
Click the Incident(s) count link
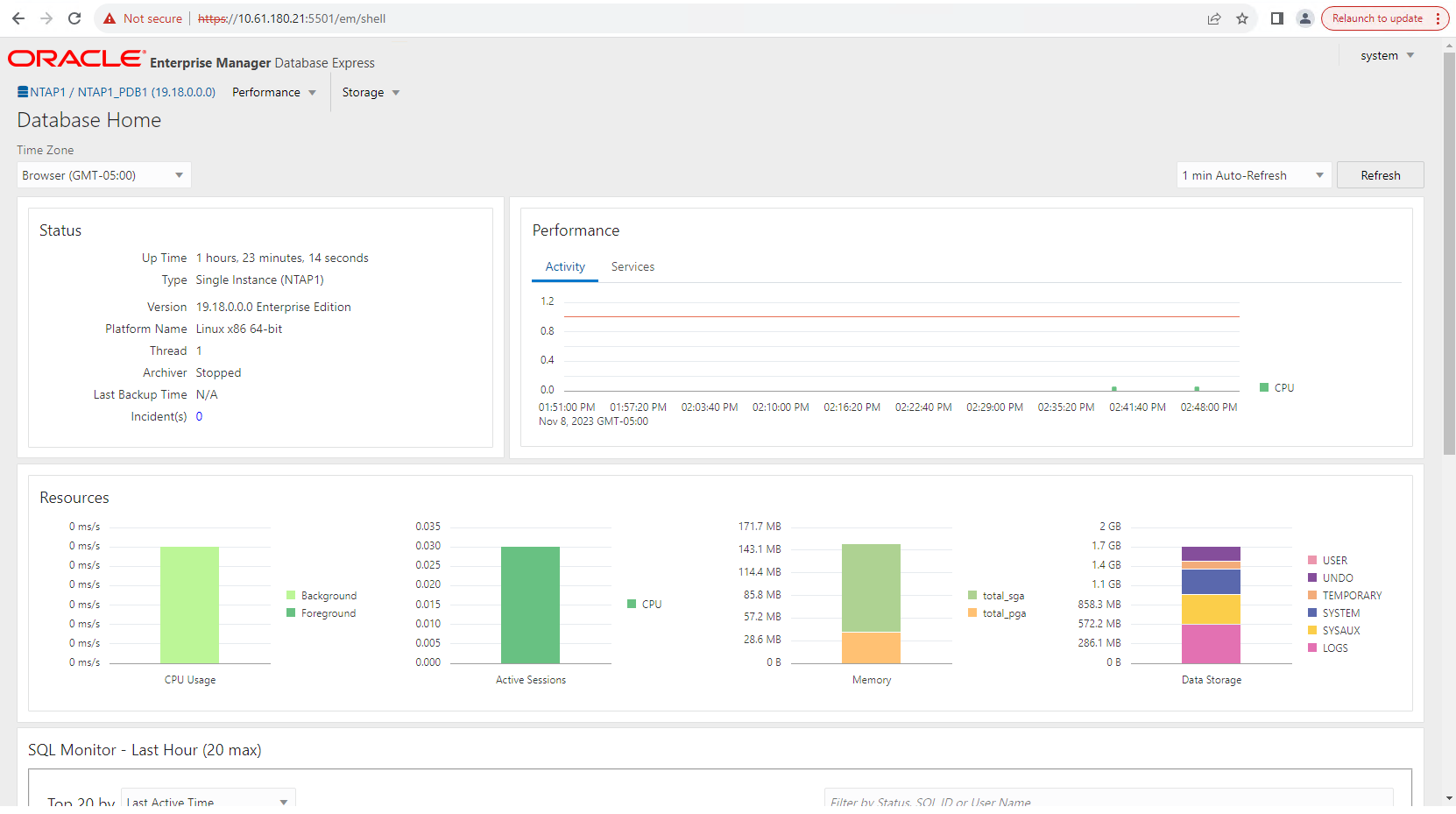click(199, 417)
